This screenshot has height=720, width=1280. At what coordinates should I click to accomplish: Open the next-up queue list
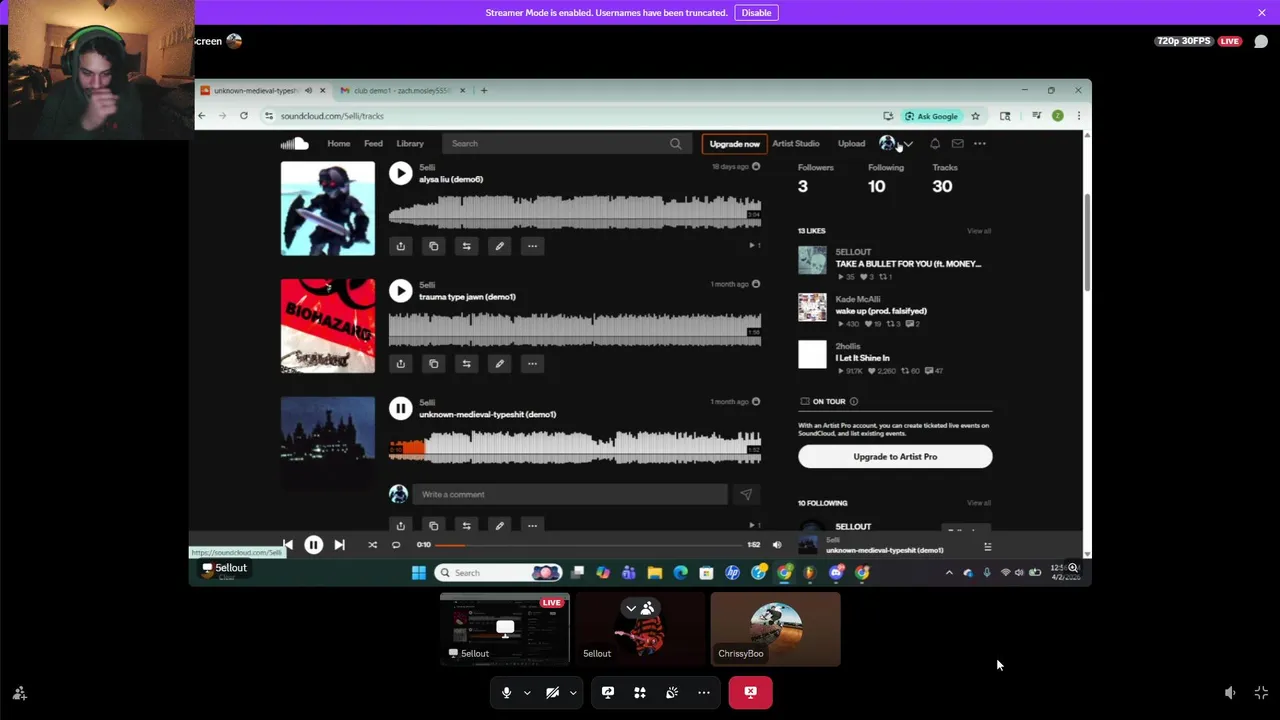tap(987, 546)
